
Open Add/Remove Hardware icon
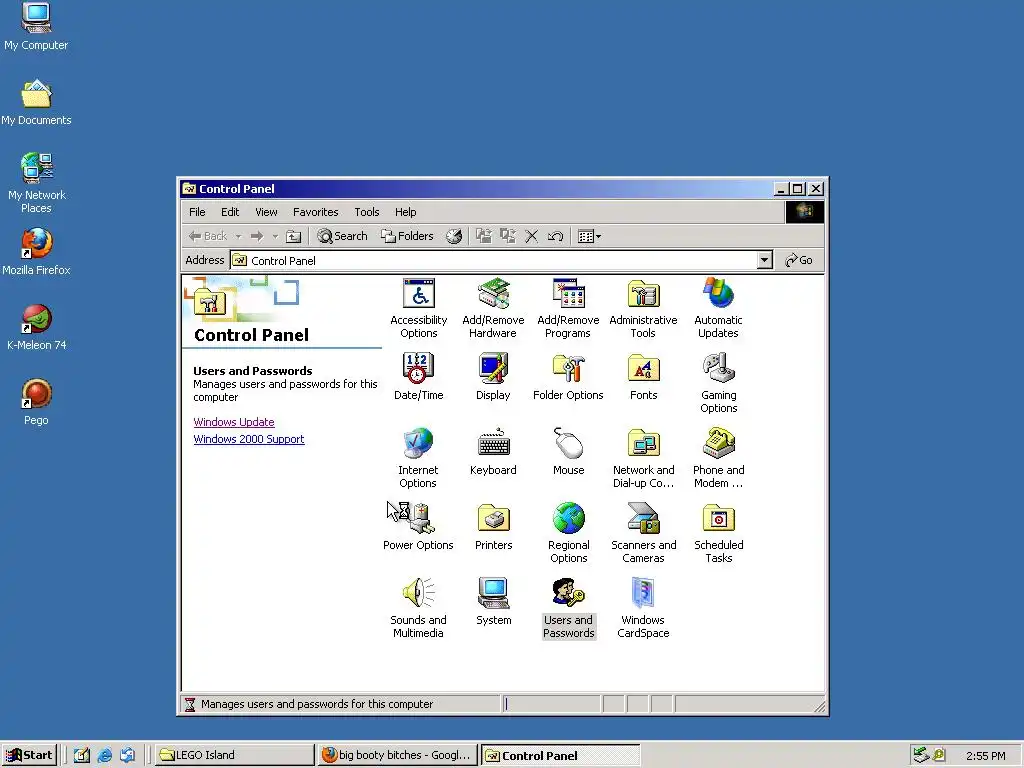click(x=493, y=308)
